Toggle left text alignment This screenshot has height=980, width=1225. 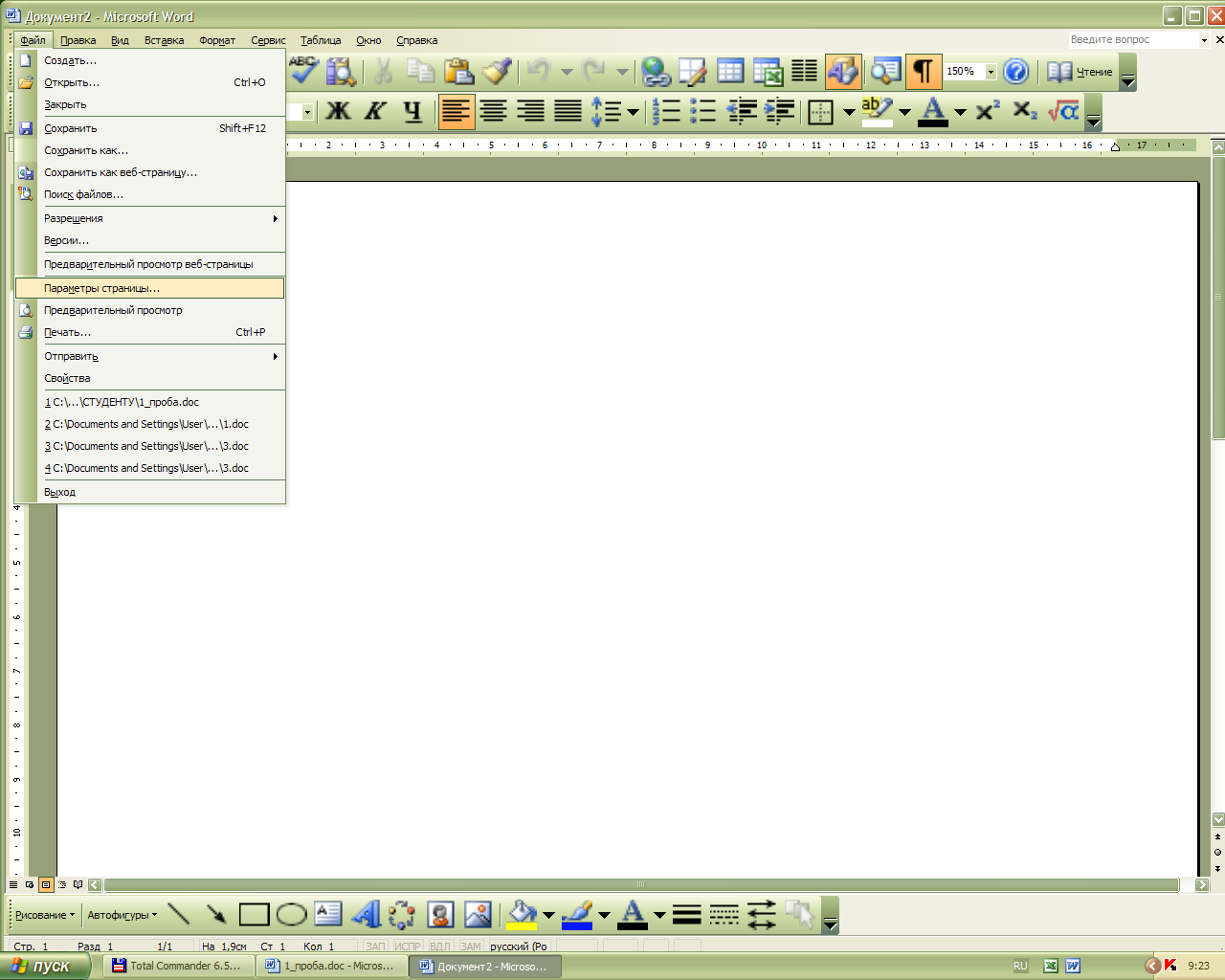click(x=457, y=111)
